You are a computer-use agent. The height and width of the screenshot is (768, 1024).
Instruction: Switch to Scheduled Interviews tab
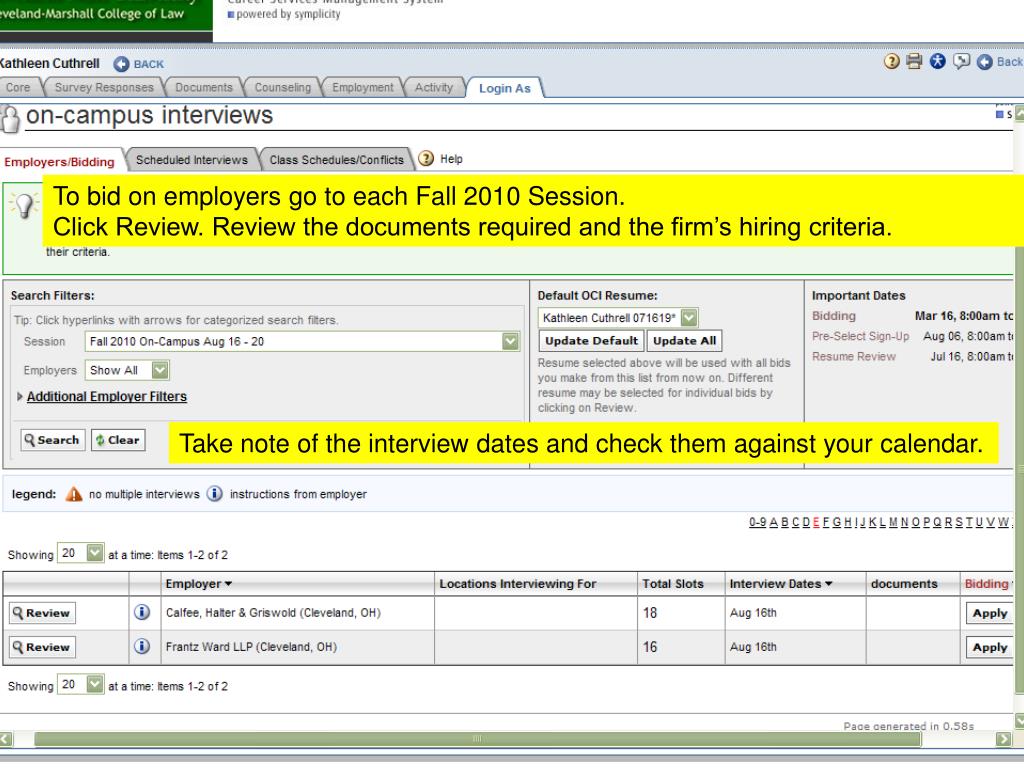pyautogui.click(x=191, y=160)
